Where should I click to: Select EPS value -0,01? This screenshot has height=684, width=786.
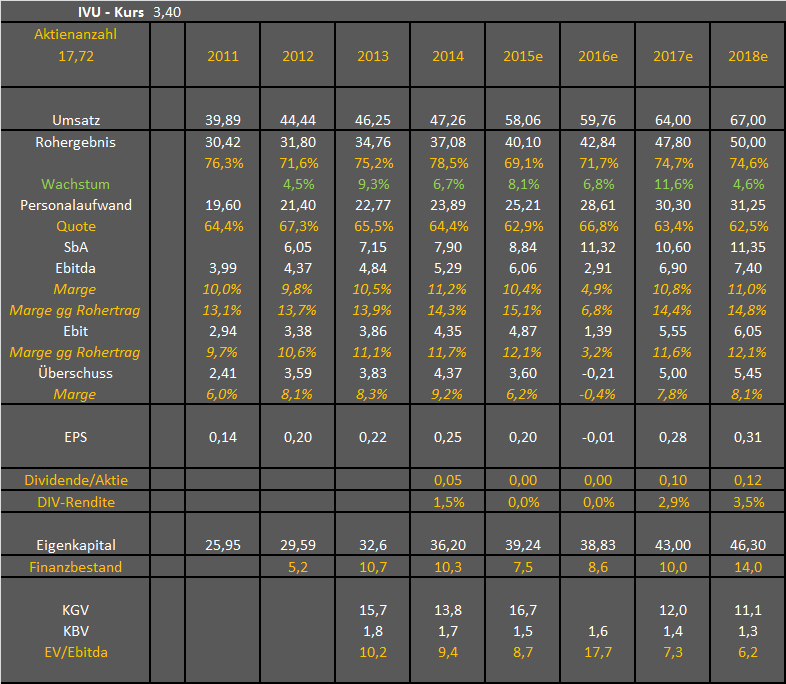pos(598,437)
